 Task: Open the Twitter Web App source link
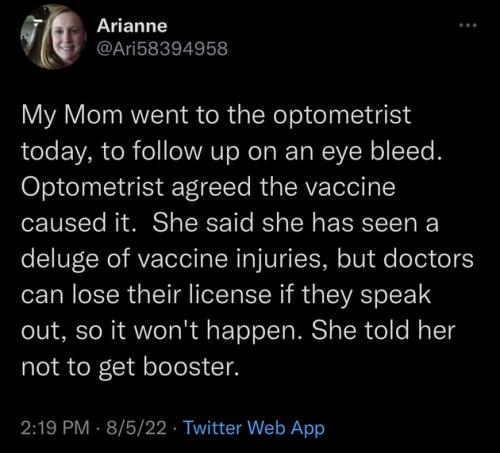coord(254,428)
